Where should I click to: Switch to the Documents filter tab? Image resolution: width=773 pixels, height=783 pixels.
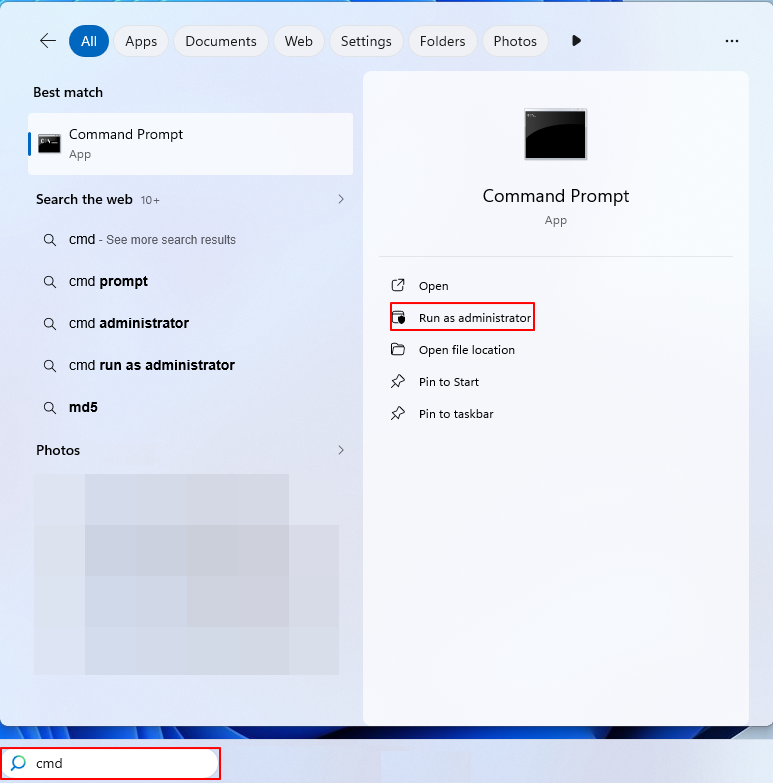click(221, 41)
